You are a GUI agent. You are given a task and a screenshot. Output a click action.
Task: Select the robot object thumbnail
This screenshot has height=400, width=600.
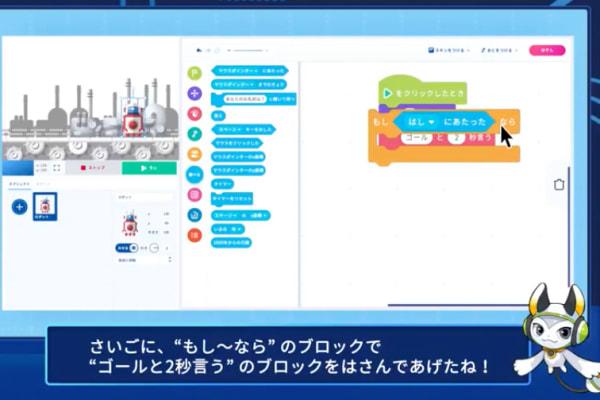[x=45, y=207]
